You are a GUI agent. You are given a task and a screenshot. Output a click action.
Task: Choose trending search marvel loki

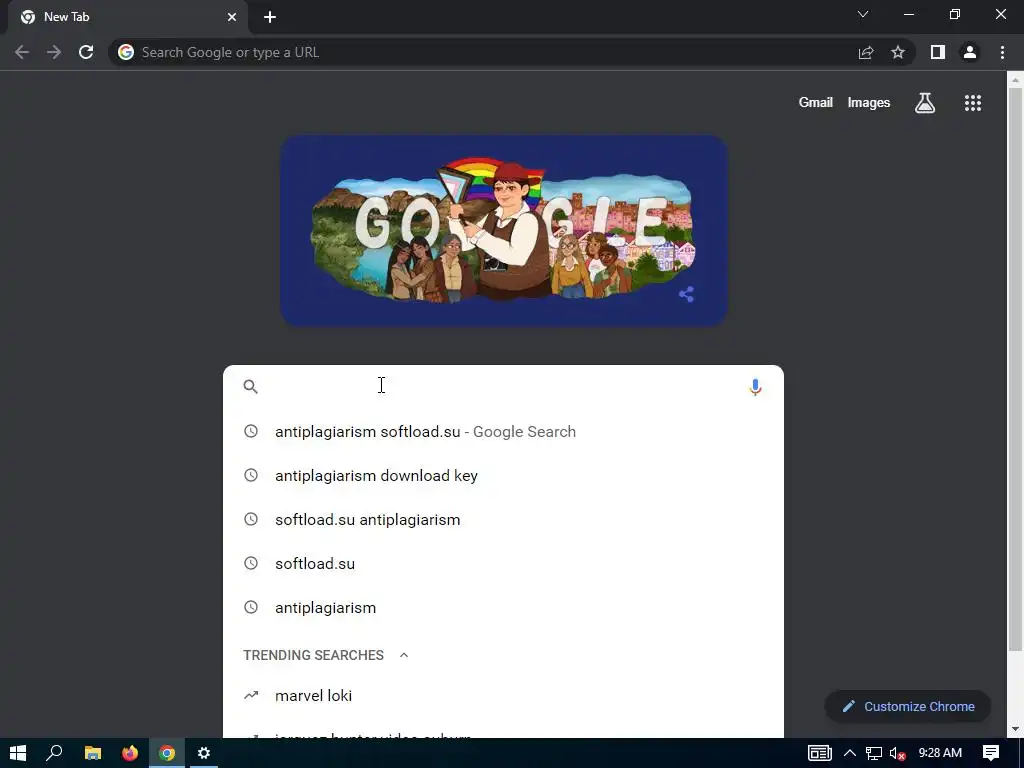pyautogui.click(x=503, y=696)
